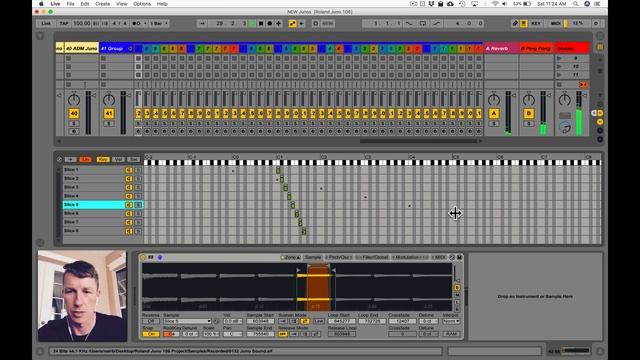Toggle Snap On button in Sampler
Viewport: 640px width, 360px height.
point(151,334)
